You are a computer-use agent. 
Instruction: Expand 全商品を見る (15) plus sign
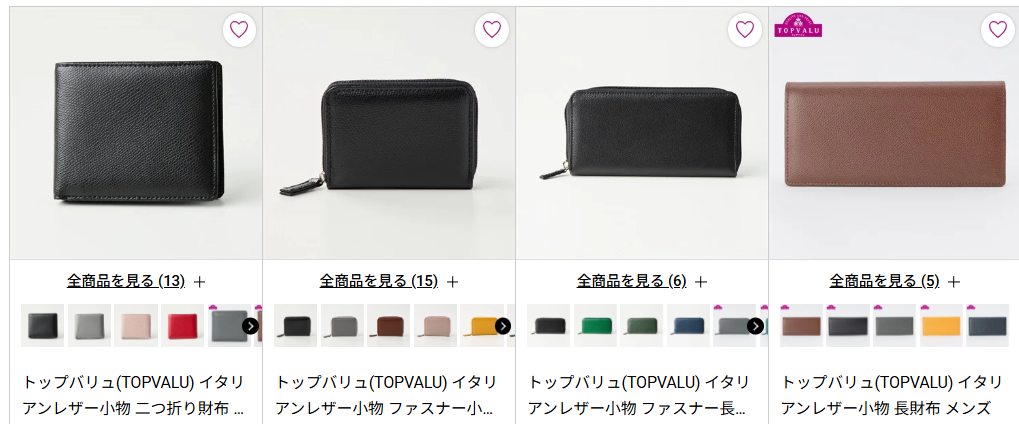453,282
